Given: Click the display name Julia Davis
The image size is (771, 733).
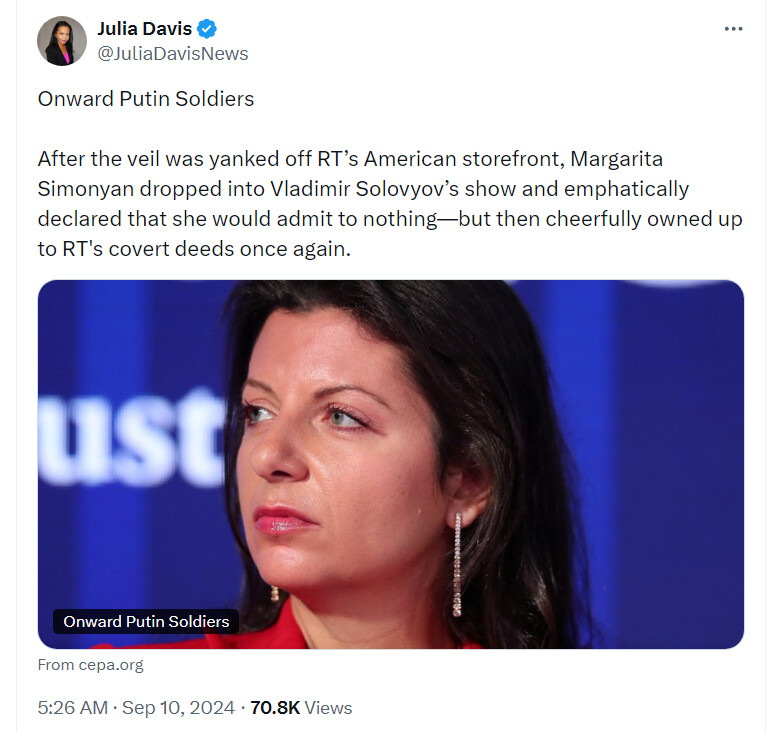Looking at the screenshot, I should coord(145,29).
